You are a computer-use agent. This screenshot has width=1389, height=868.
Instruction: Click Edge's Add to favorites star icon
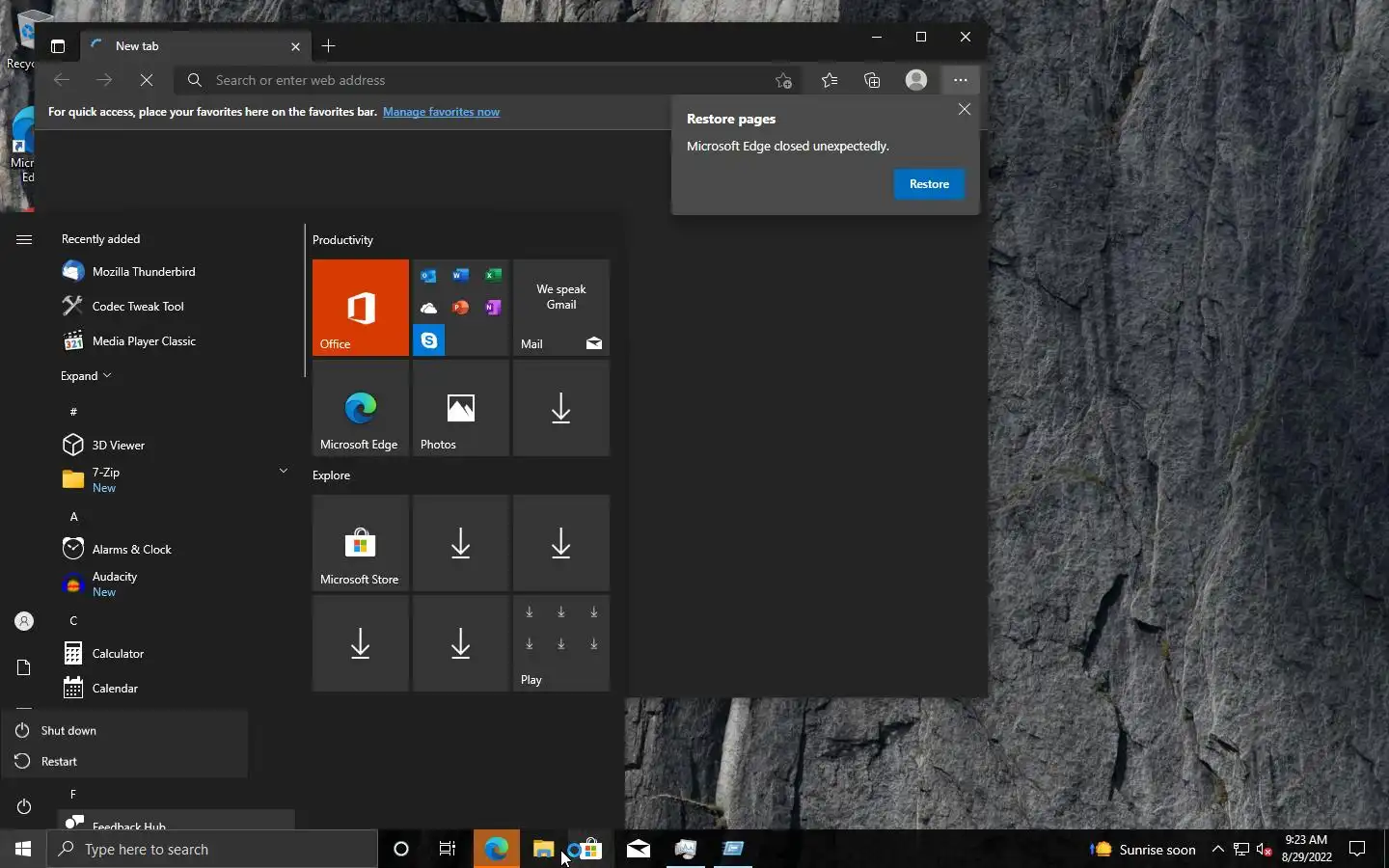click(x=783, y=81)
